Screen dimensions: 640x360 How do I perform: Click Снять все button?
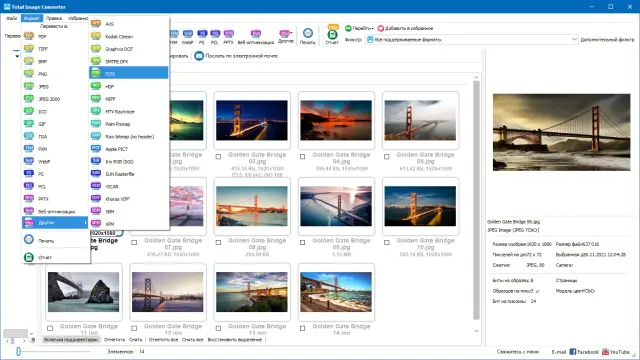click(x=193, y=340)
